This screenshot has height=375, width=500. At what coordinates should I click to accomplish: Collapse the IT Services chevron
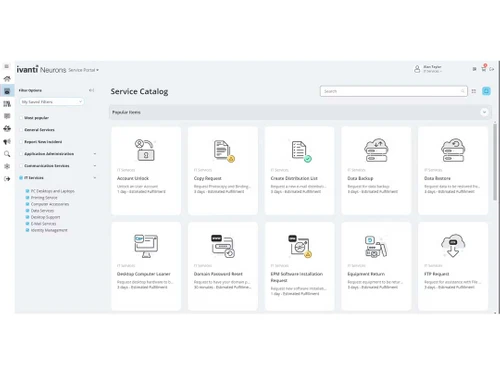coord(95,178)
